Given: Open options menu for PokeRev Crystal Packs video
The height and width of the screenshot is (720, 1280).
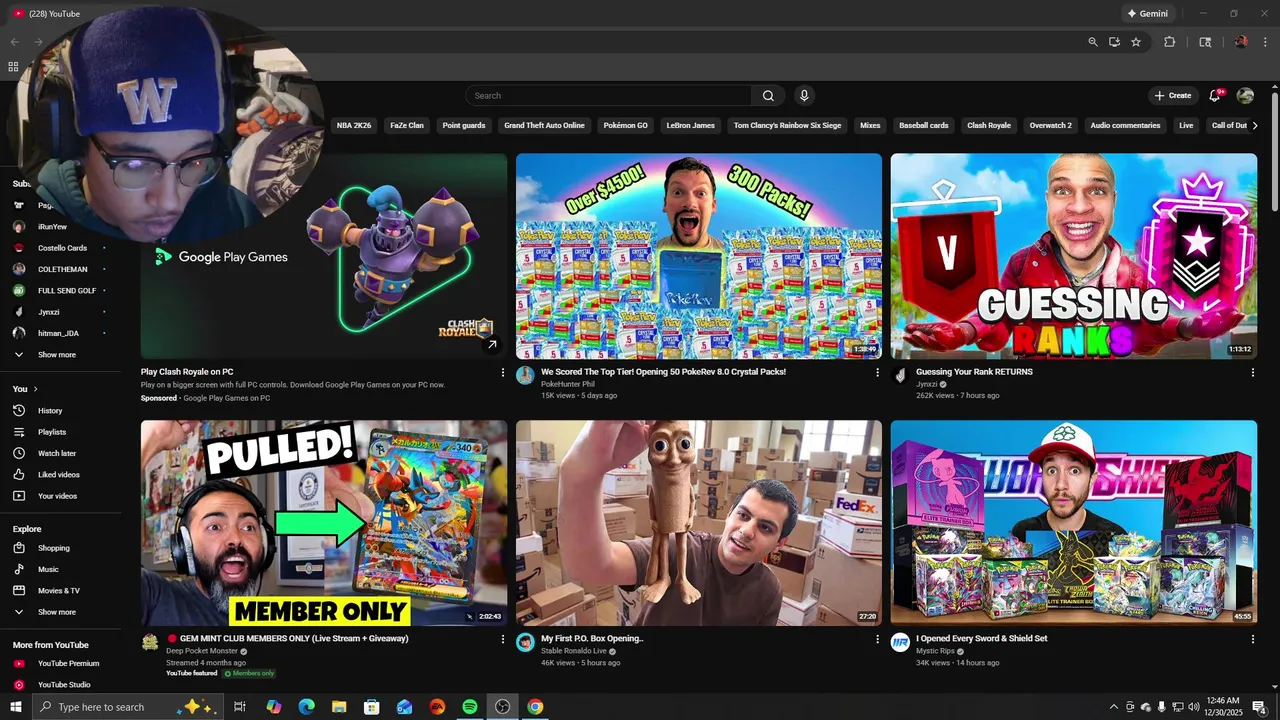Looking at the screenshot, I should [x=878, y=372].
